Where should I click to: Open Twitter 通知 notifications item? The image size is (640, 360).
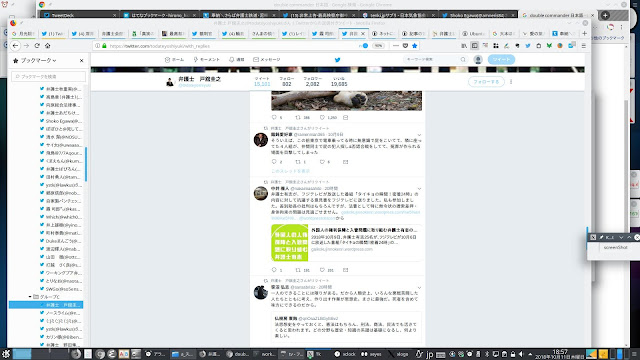point(237,60)
